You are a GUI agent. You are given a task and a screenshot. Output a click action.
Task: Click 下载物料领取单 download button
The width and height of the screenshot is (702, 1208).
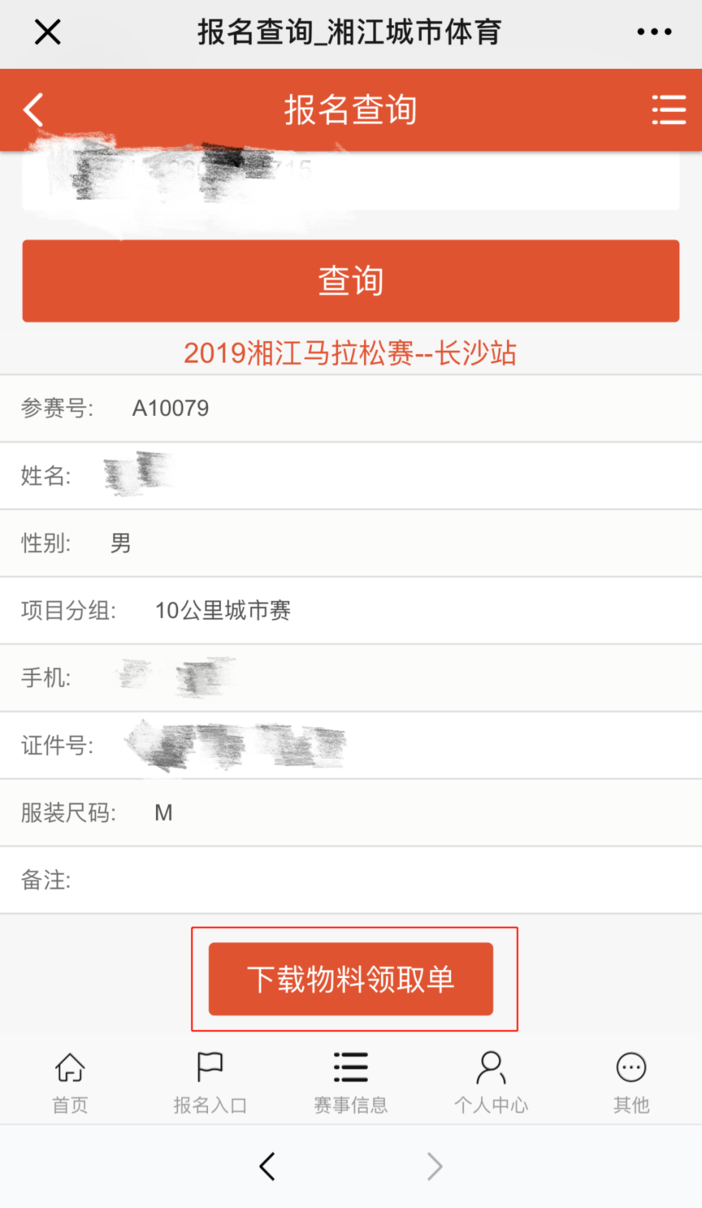click(x=351, y=979)
